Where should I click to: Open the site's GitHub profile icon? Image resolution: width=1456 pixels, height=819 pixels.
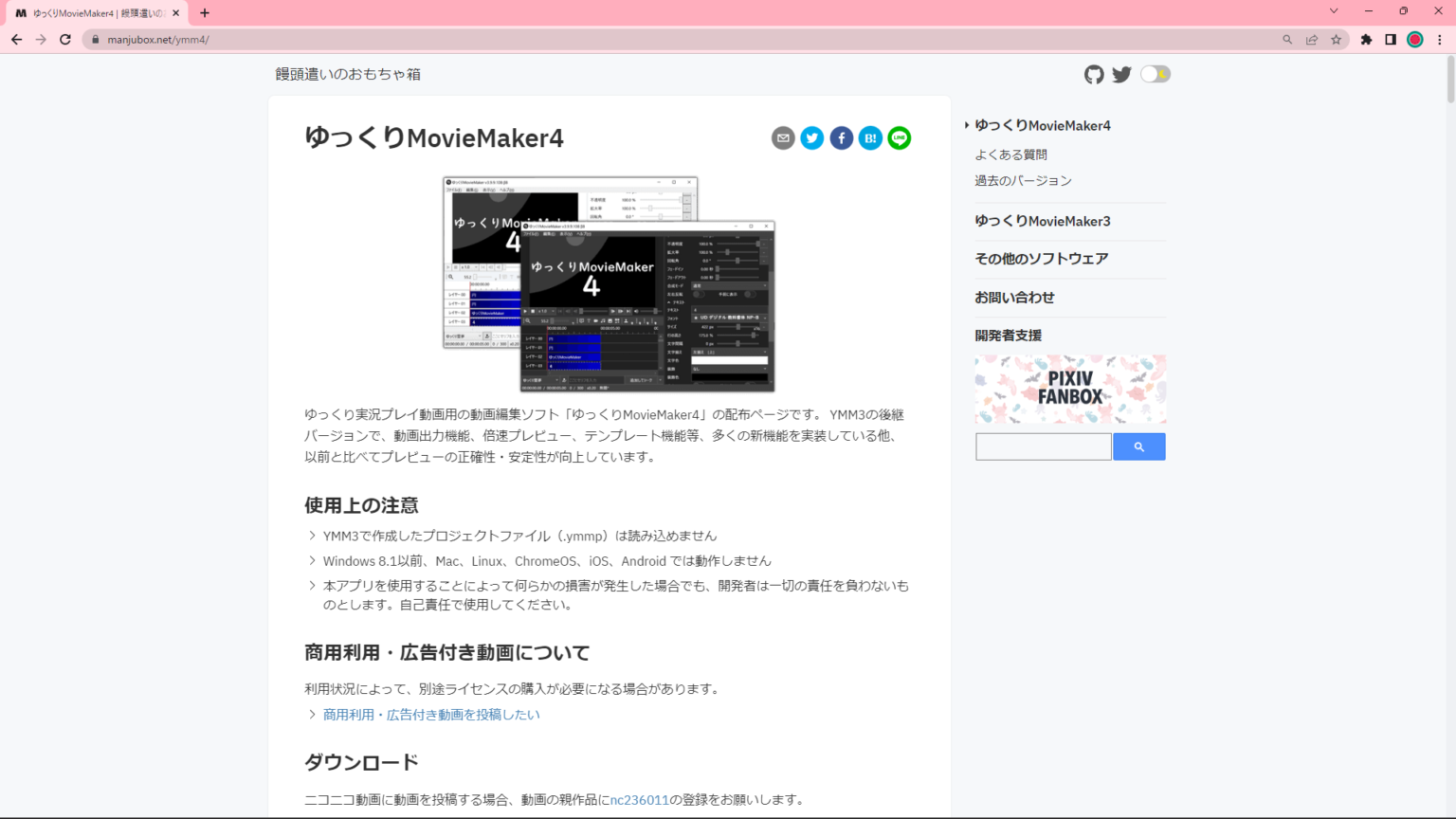coord(1094,73)
